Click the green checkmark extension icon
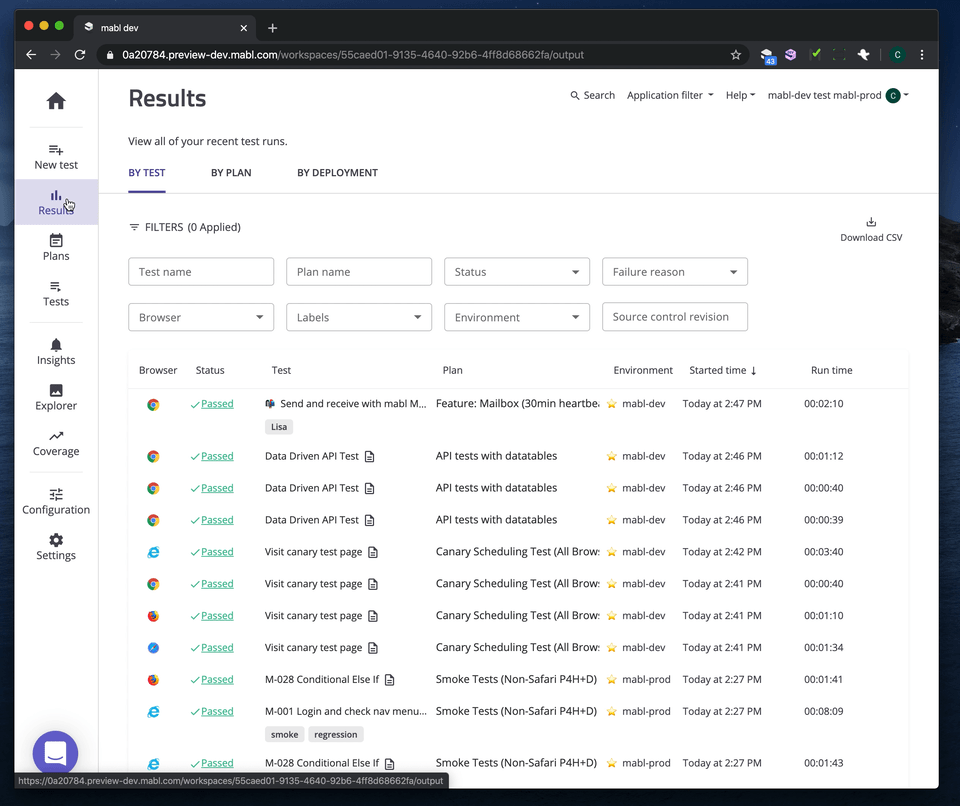960x806 pixels. click(x=815, y=54)
